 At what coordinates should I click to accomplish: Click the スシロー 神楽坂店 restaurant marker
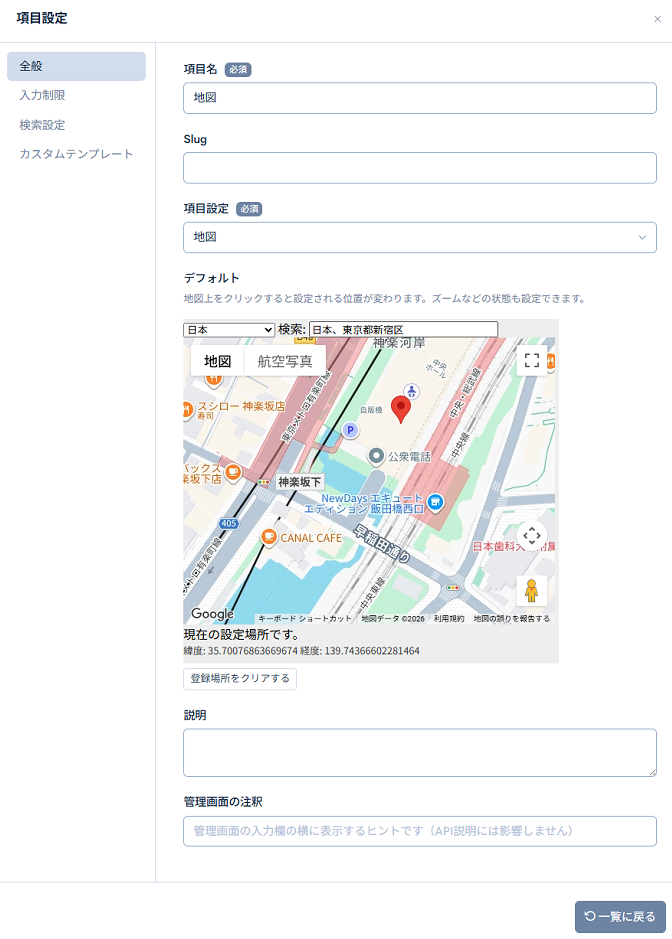point(188,410)
